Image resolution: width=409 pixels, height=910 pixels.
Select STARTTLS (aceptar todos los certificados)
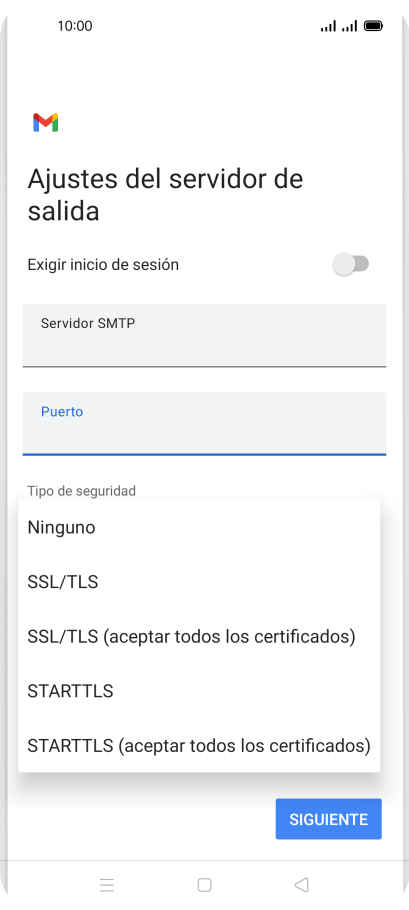pos(199,746)
